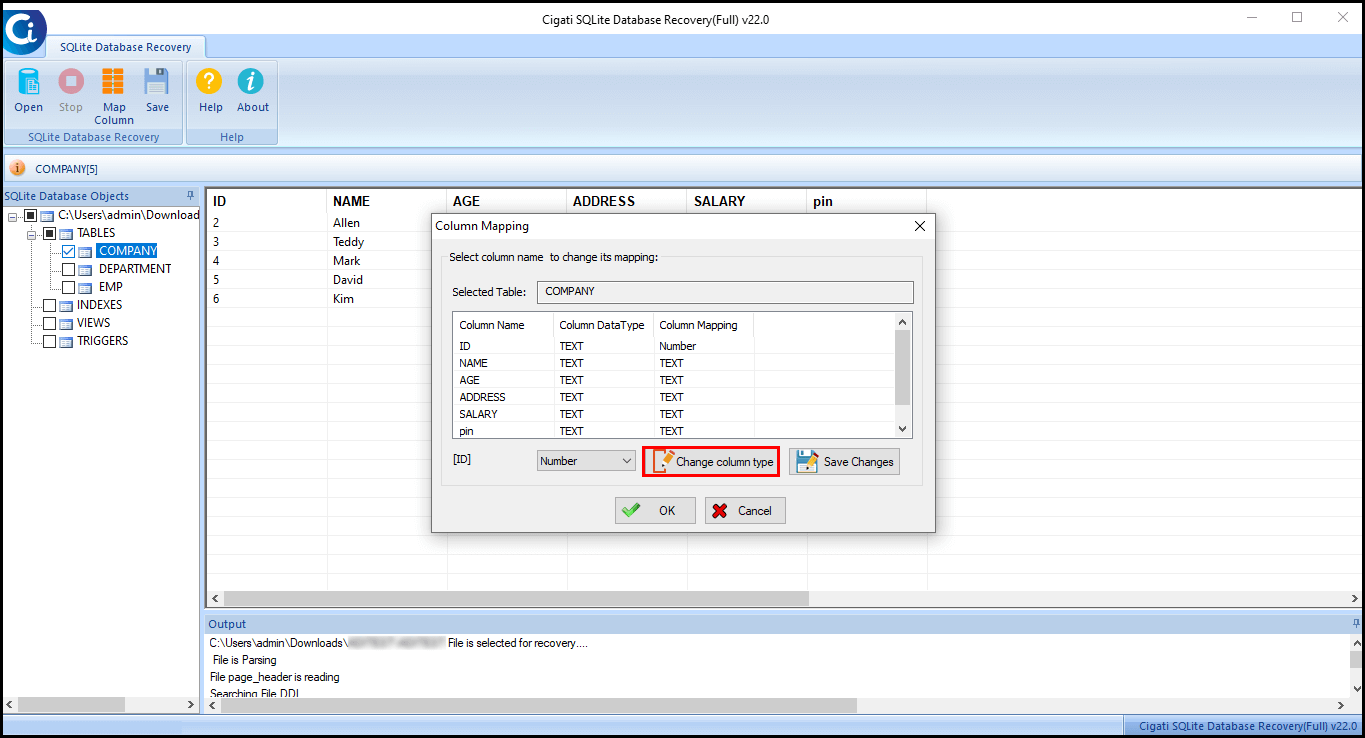This screenshot has width=1365, height=738.
Task: Pin the Output panel
Action: (x=1356, y=623)
